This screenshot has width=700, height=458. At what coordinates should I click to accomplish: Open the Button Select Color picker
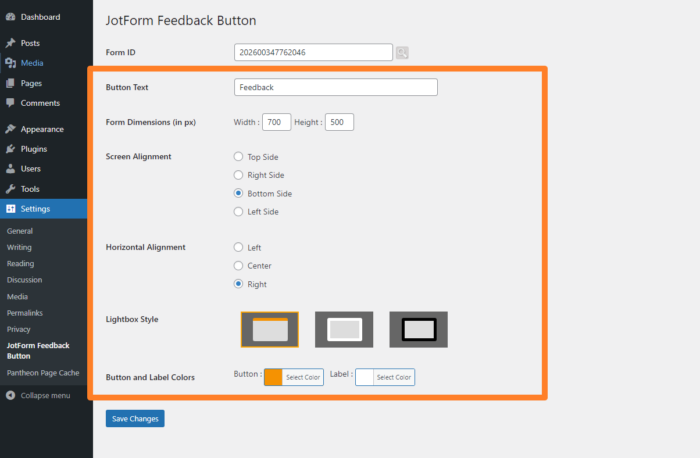click(302, 377)
